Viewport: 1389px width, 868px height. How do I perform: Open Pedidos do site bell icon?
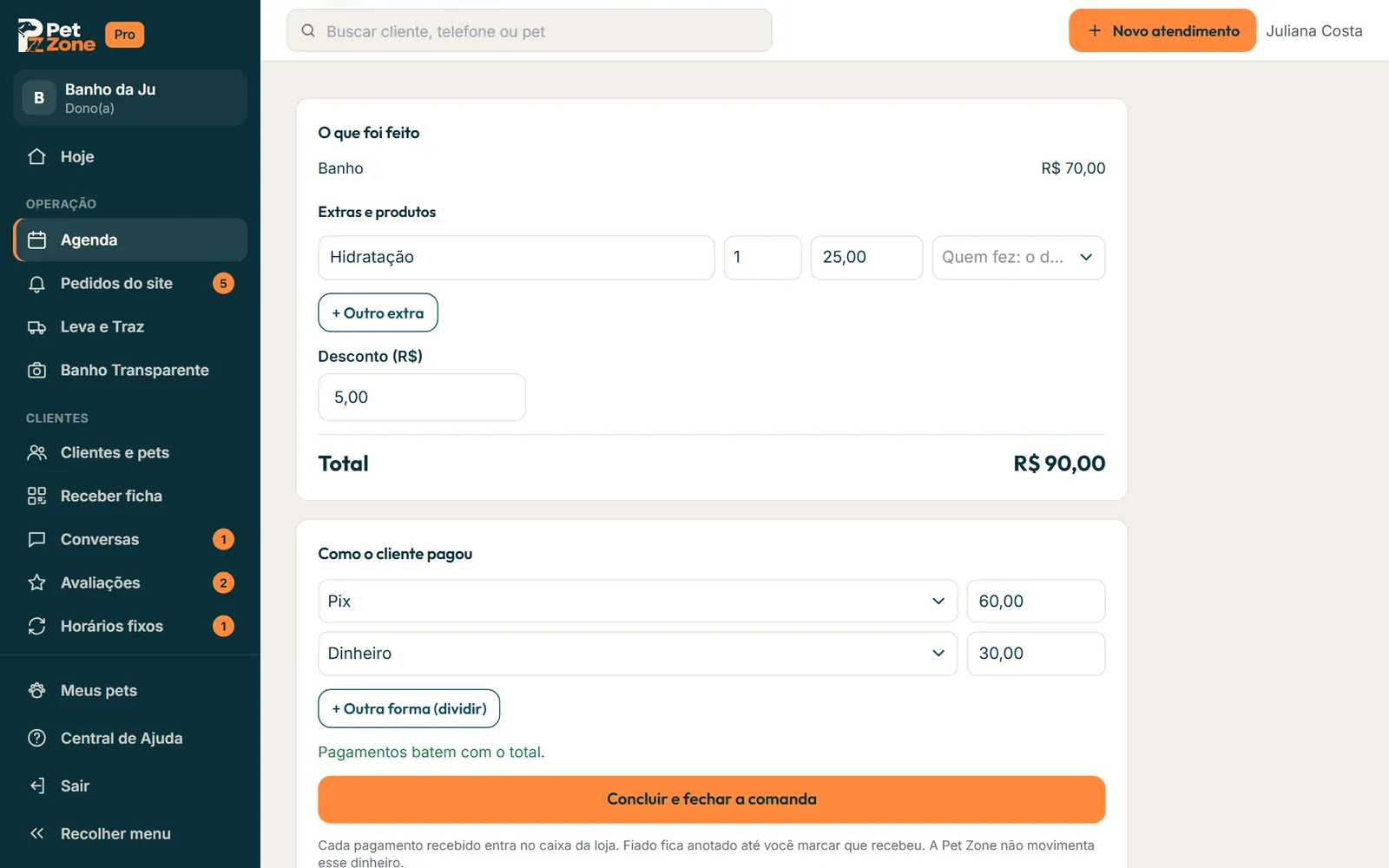tap(36, 284)
